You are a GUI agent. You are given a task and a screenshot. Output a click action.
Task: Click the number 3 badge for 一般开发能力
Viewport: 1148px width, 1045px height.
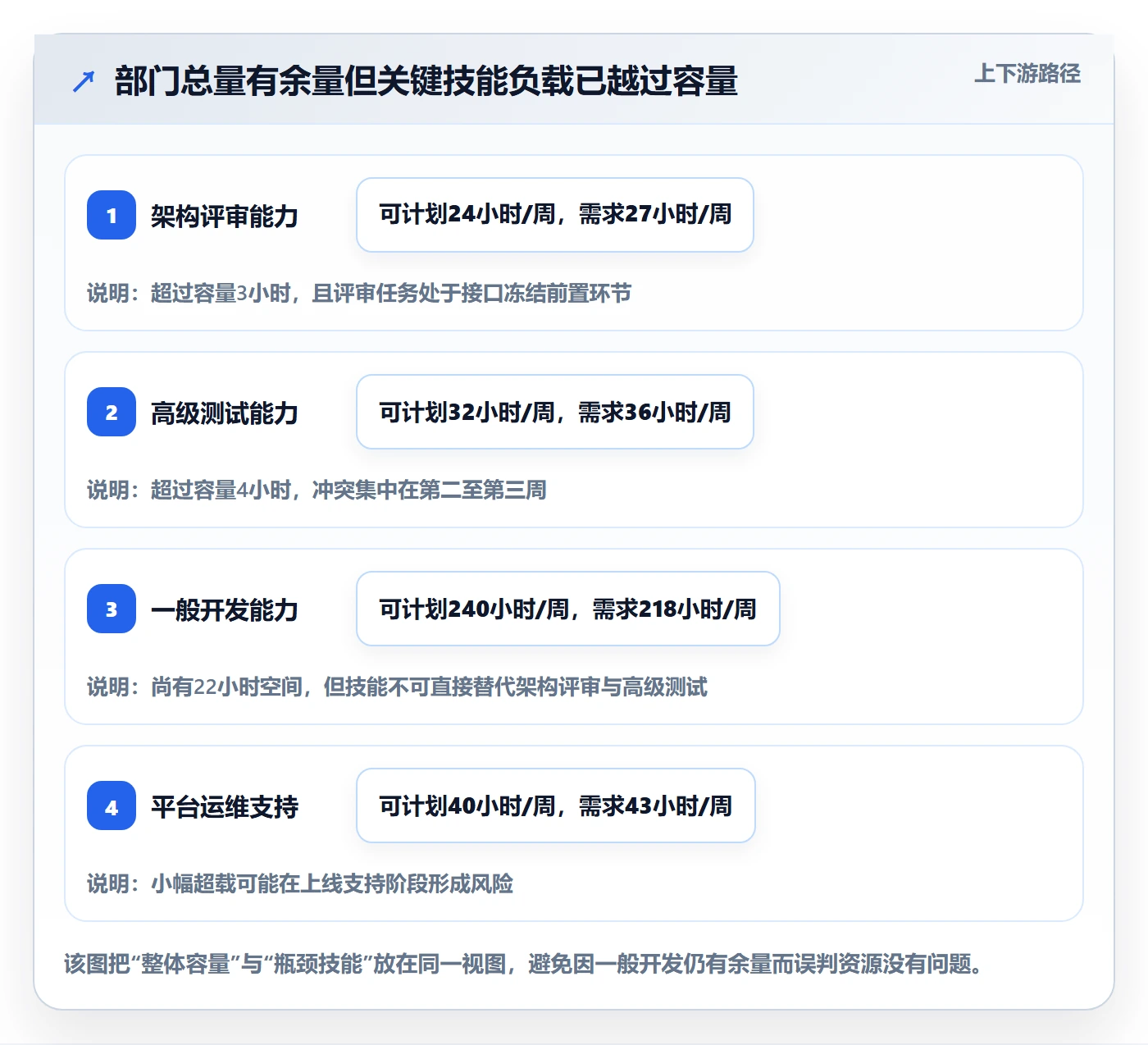pyautogui.click(x=112, y=609)
